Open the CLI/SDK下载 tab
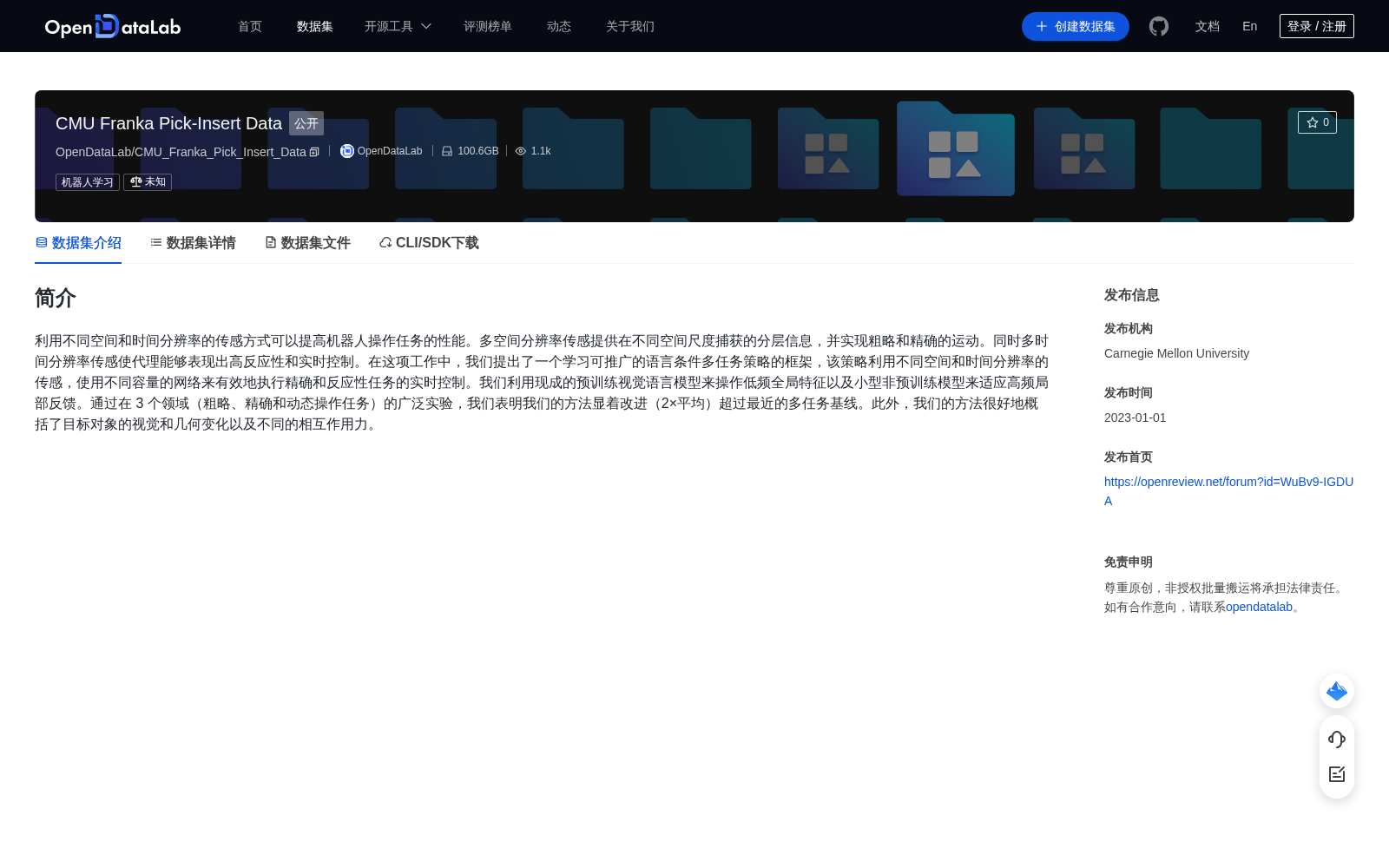This screenshot has width=1389, height=868. pyautogui.click(x=429, y=243)
